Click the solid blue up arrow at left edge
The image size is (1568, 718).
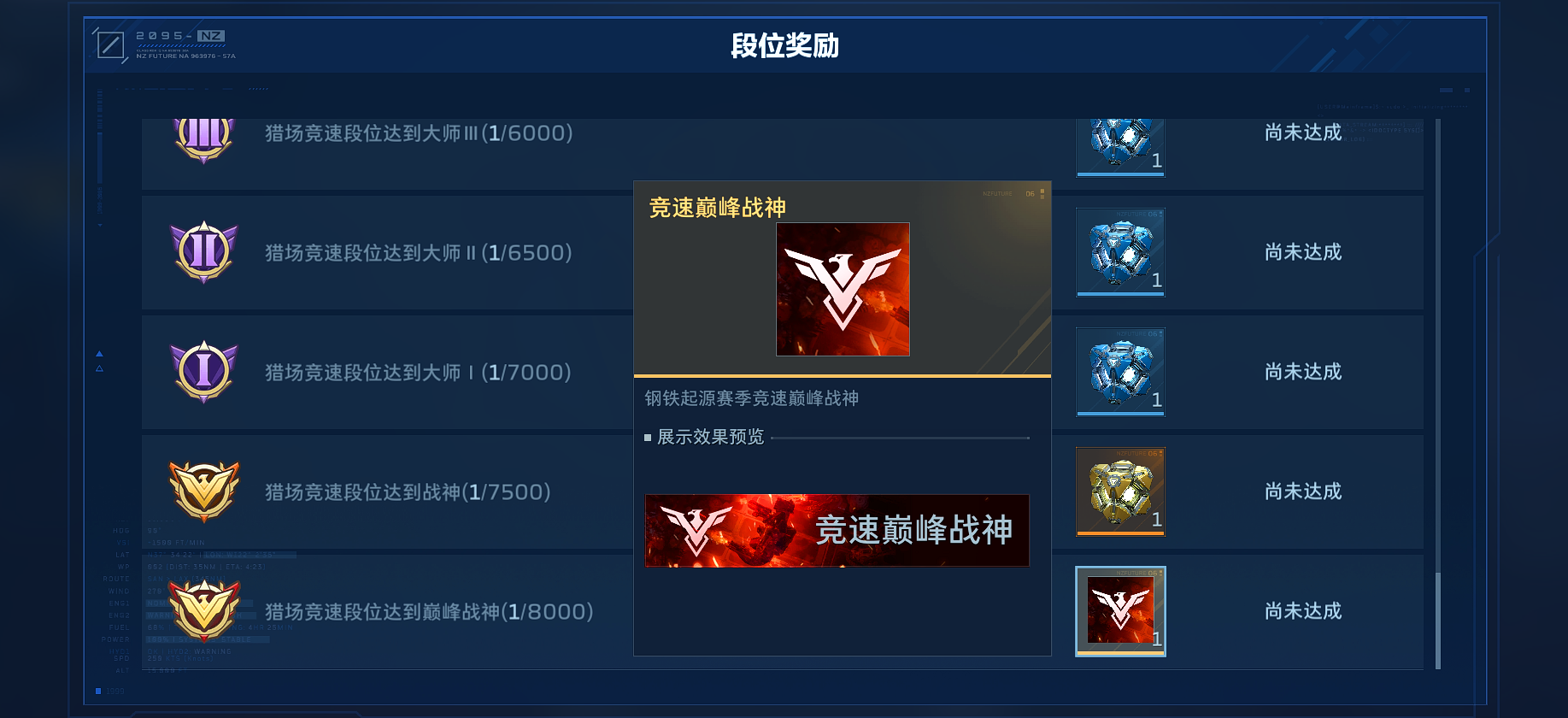point(99,353)
